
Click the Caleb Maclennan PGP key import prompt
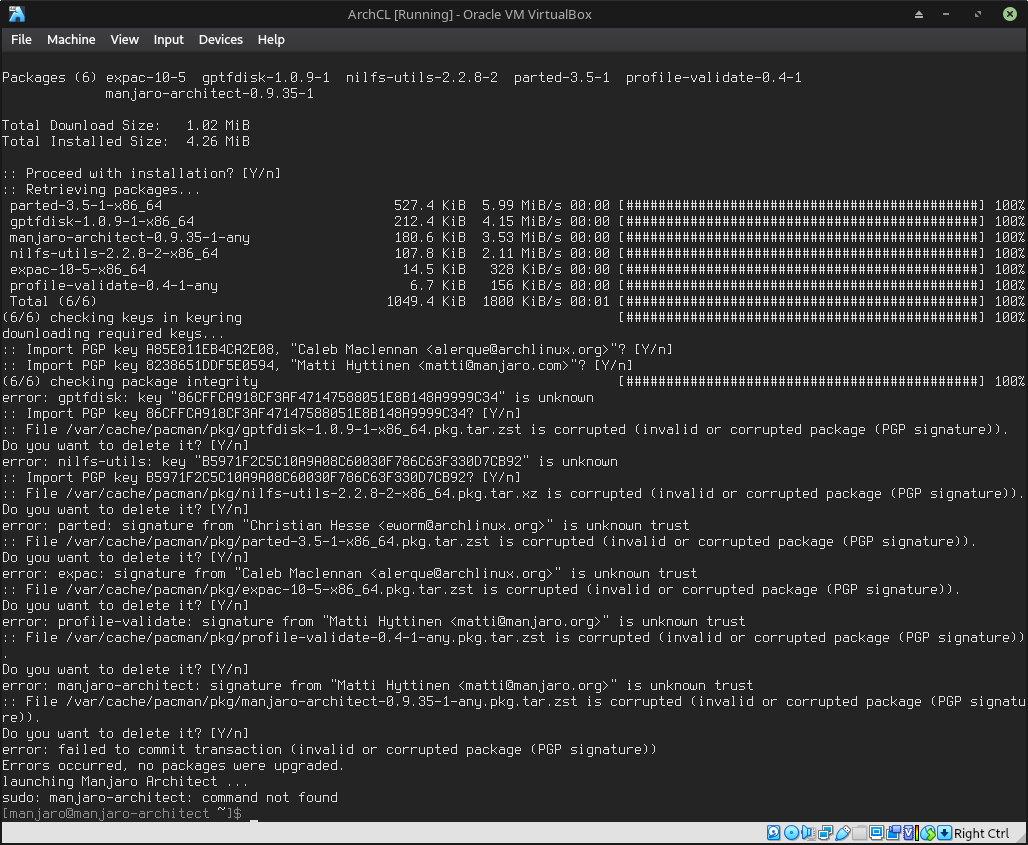(337, 349)
